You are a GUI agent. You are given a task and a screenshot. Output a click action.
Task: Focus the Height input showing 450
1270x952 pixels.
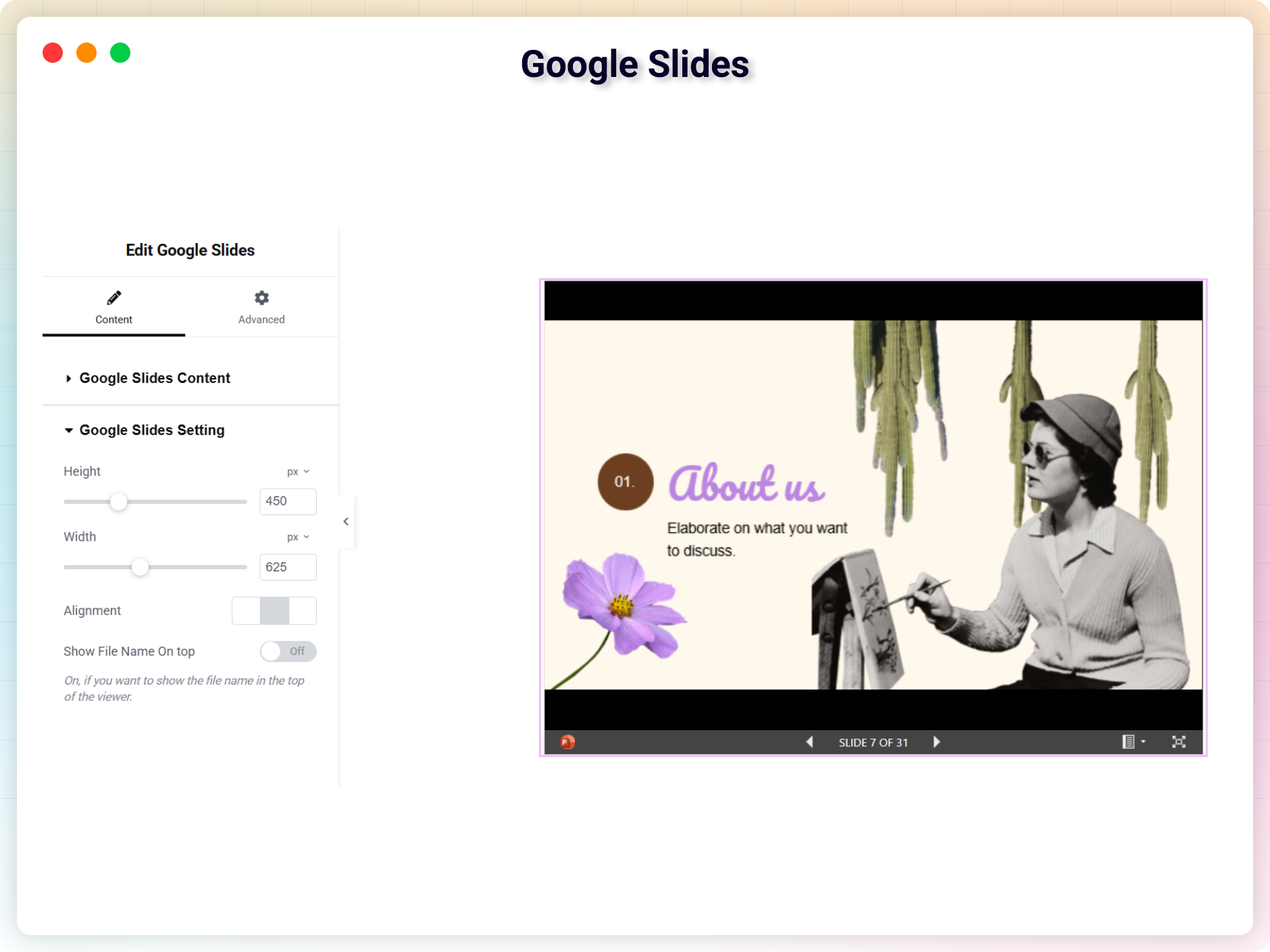tap(288, 502)
